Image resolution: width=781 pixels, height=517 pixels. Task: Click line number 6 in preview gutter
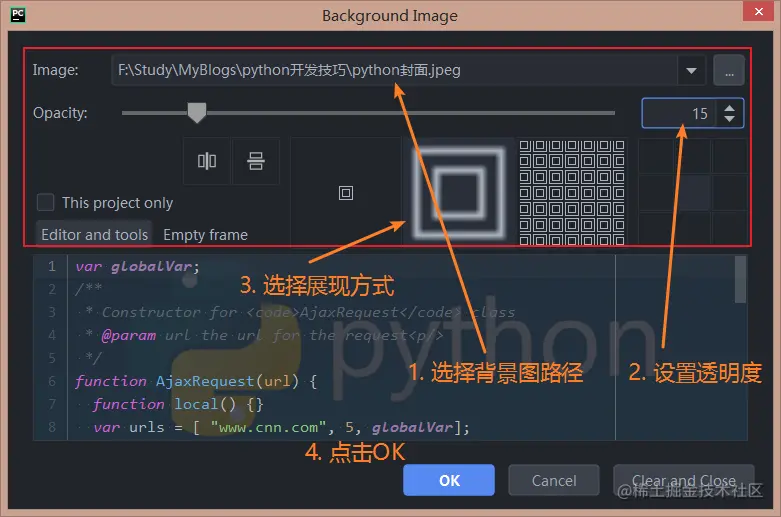(x=52, y=381)
